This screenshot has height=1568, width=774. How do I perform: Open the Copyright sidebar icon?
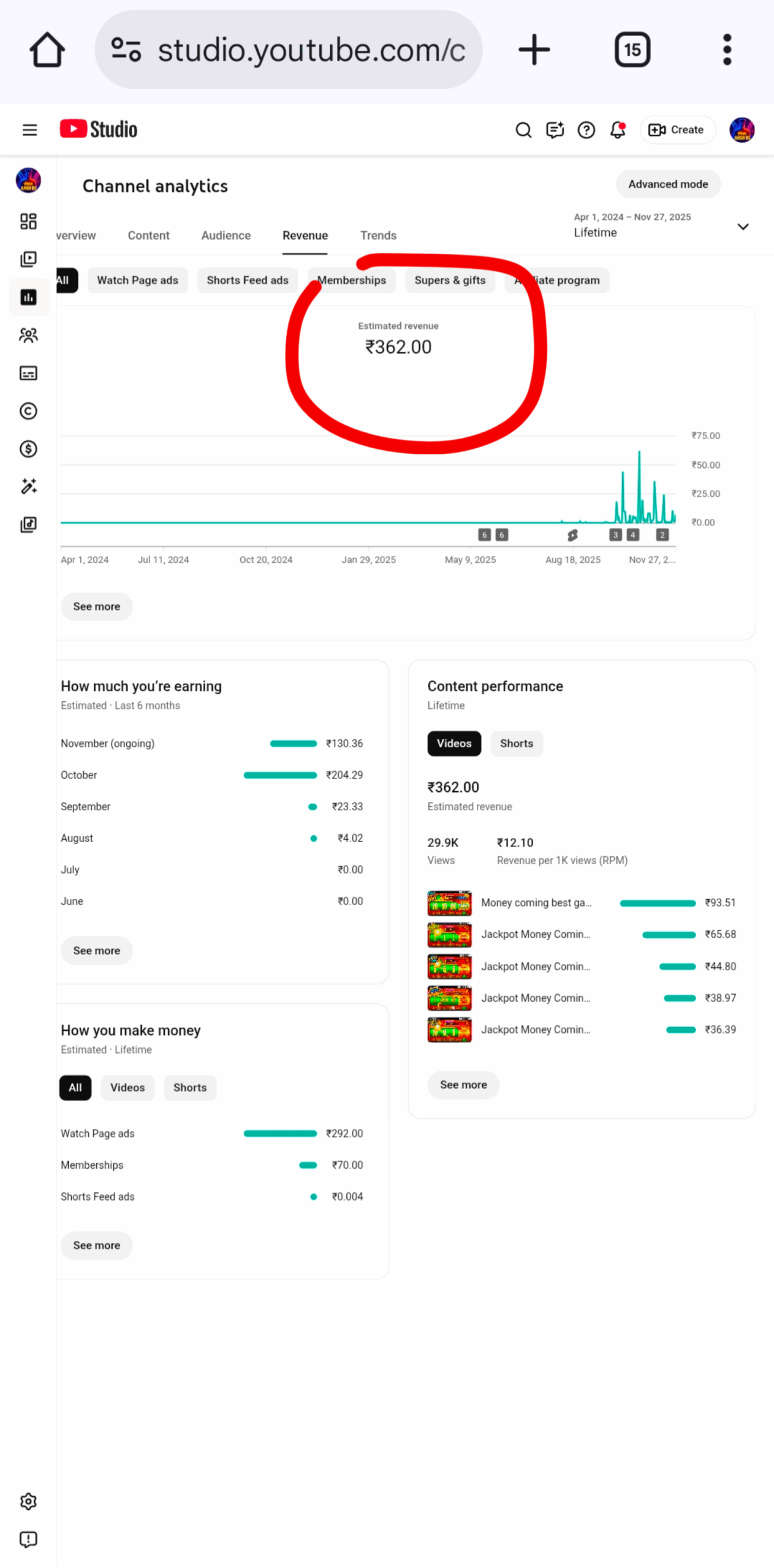[x=28, y=411]
